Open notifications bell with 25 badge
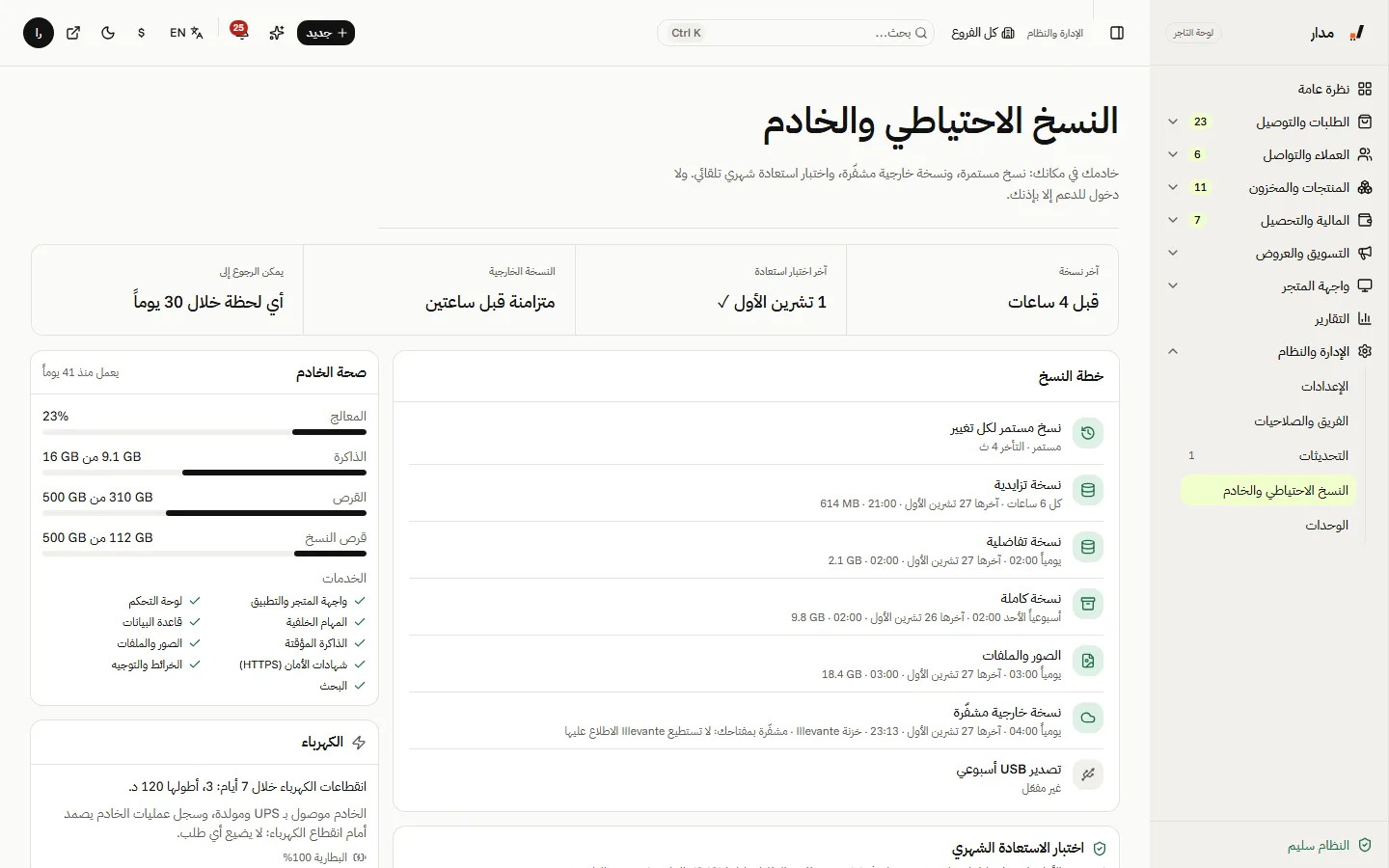This screenshot has height=868, width=1389. (239, 33)
